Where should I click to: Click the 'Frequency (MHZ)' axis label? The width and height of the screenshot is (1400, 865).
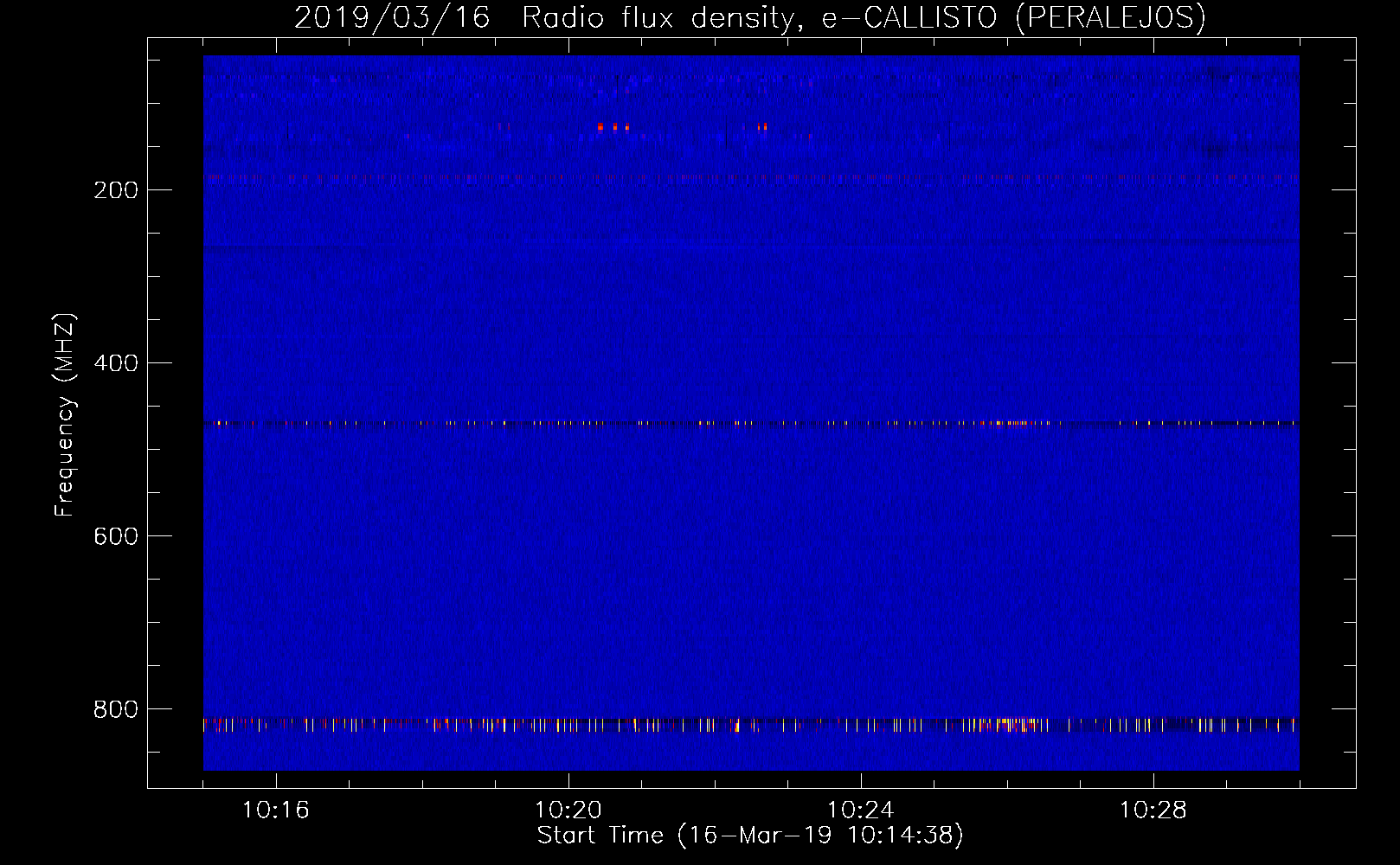(65, 414)
